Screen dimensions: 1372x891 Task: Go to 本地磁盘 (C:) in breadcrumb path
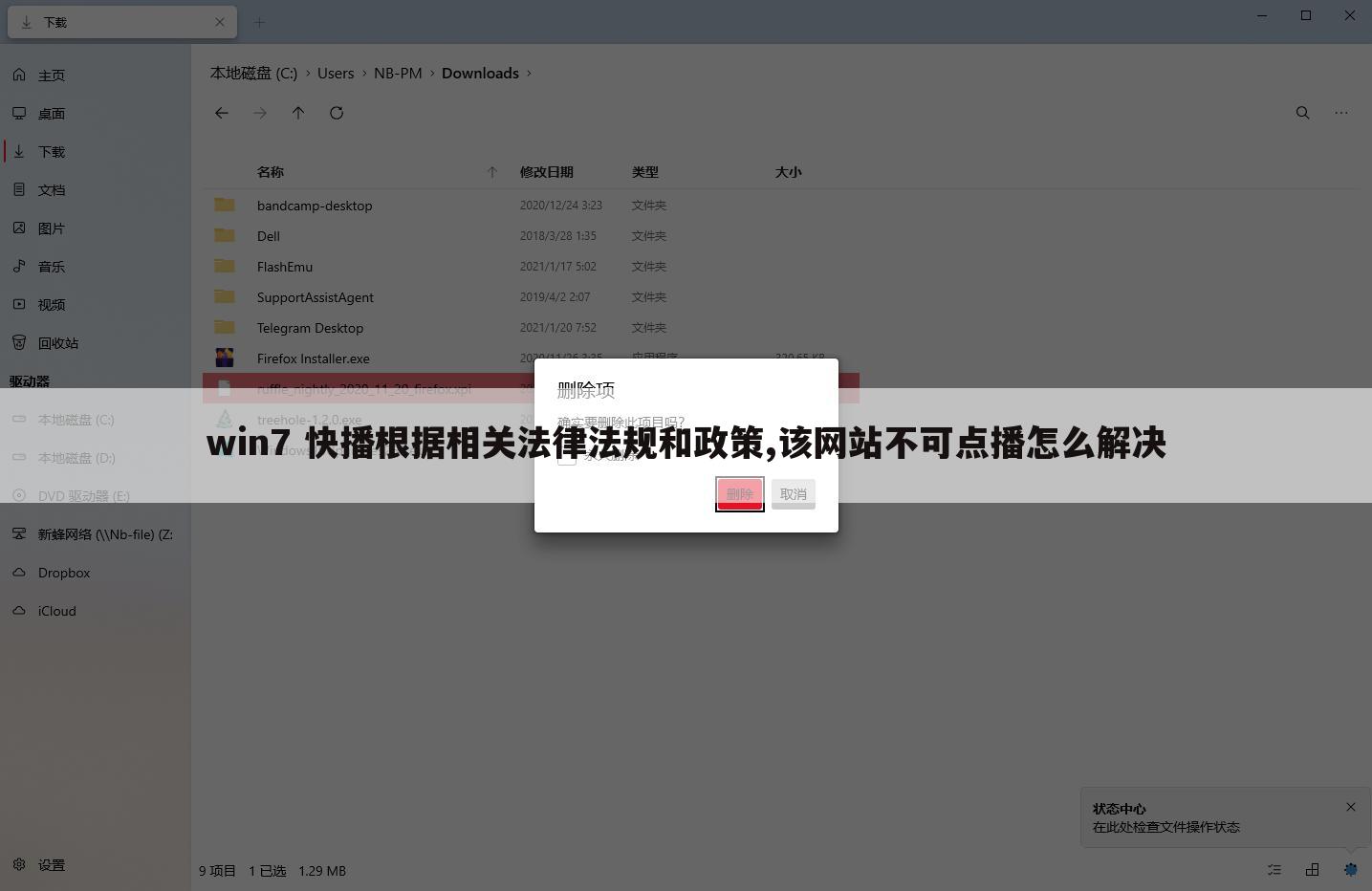(x=253, y=74)
